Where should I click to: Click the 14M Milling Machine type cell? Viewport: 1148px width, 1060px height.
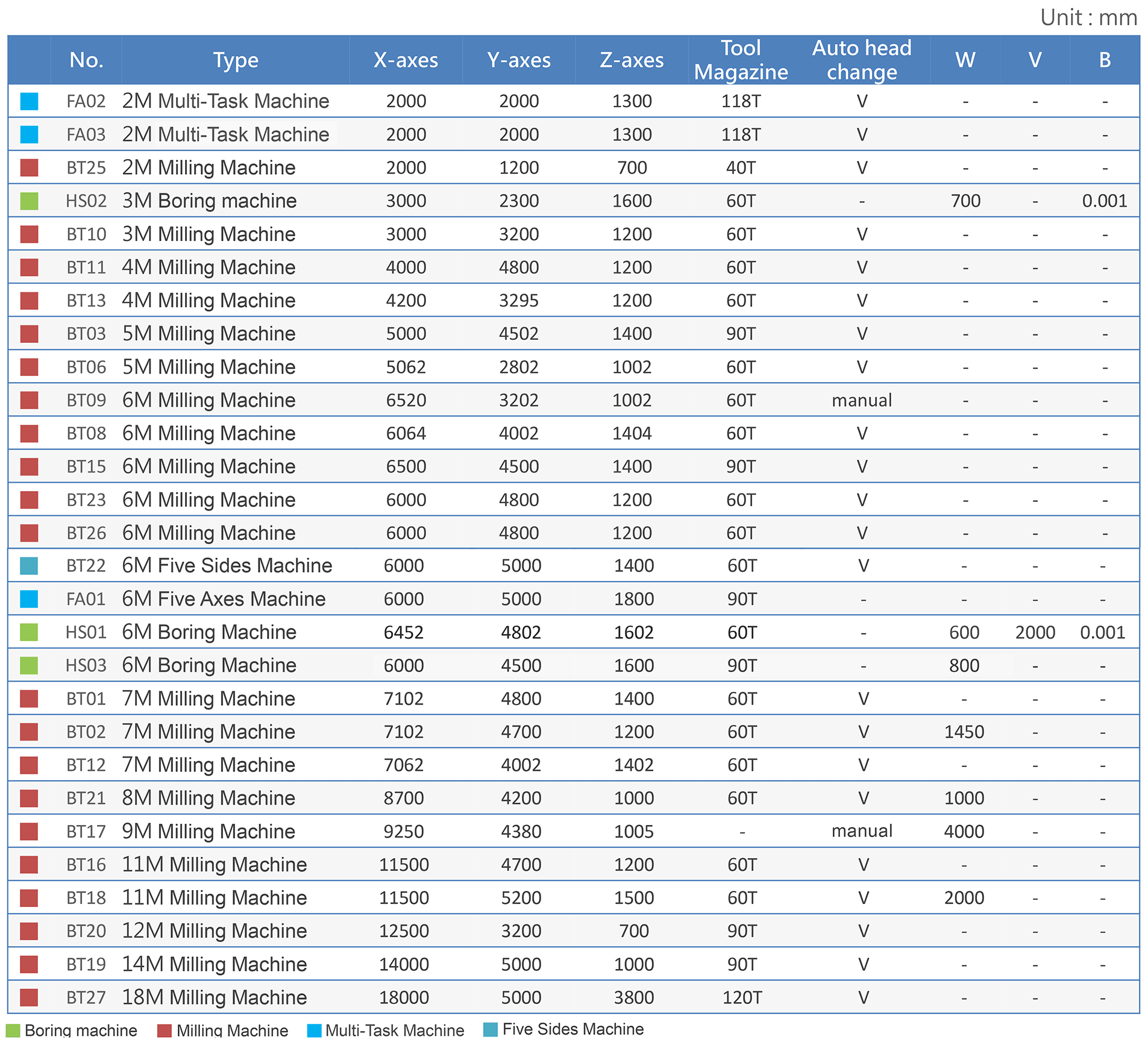pyautogui.click(x=215, y=964)
